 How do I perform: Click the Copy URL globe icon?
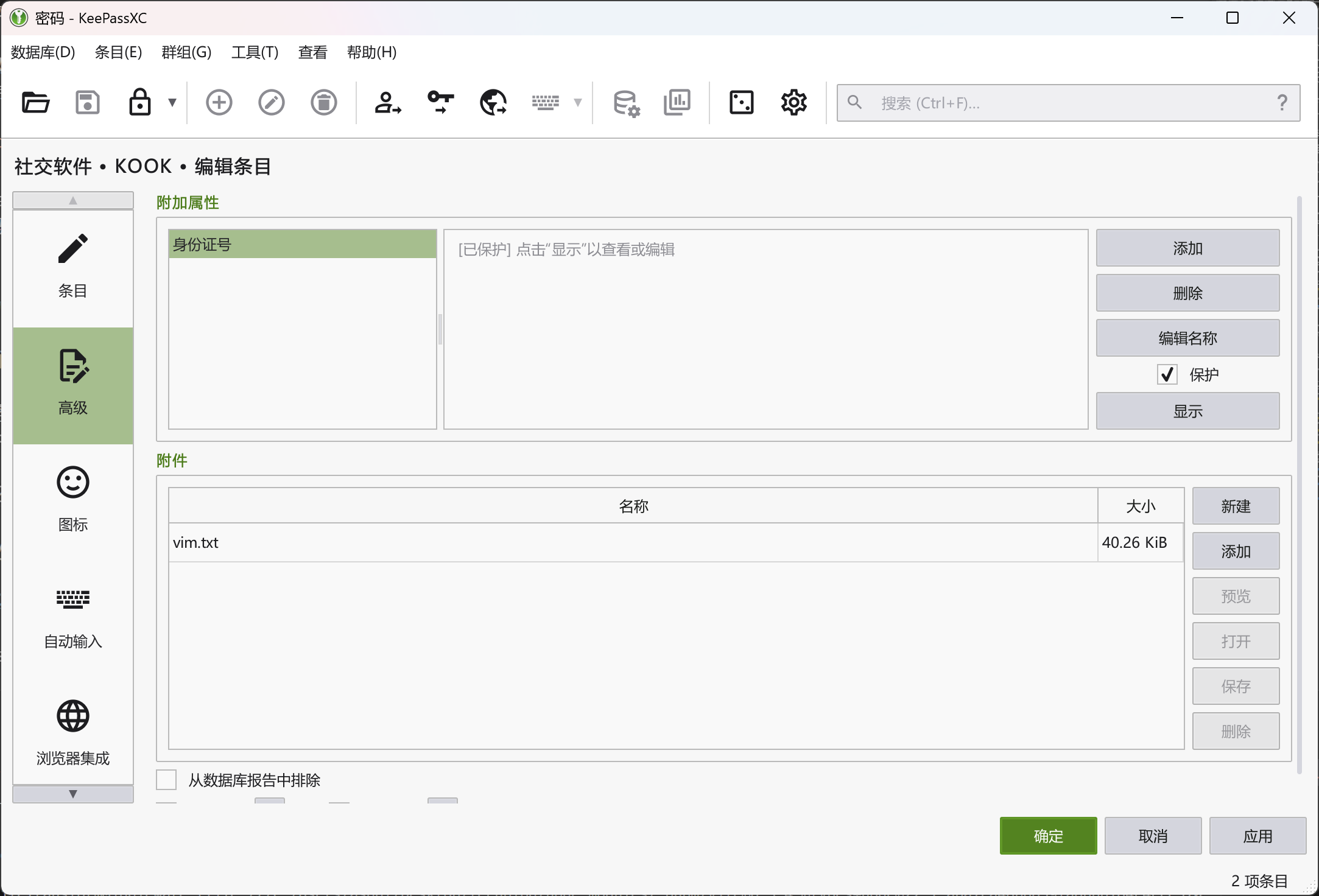tap(493, 102)
